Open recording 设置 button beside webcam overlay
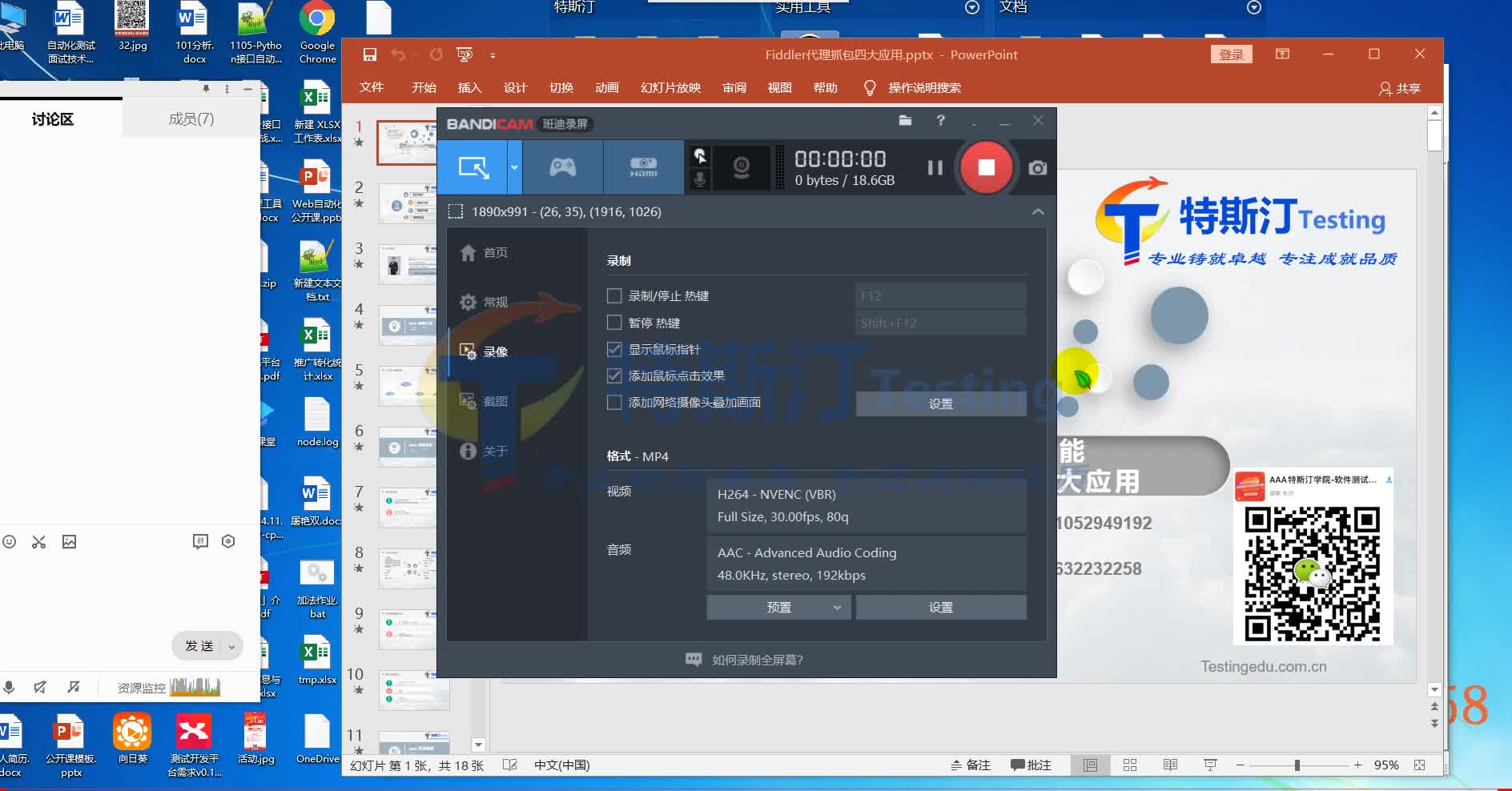 (941, 404)
